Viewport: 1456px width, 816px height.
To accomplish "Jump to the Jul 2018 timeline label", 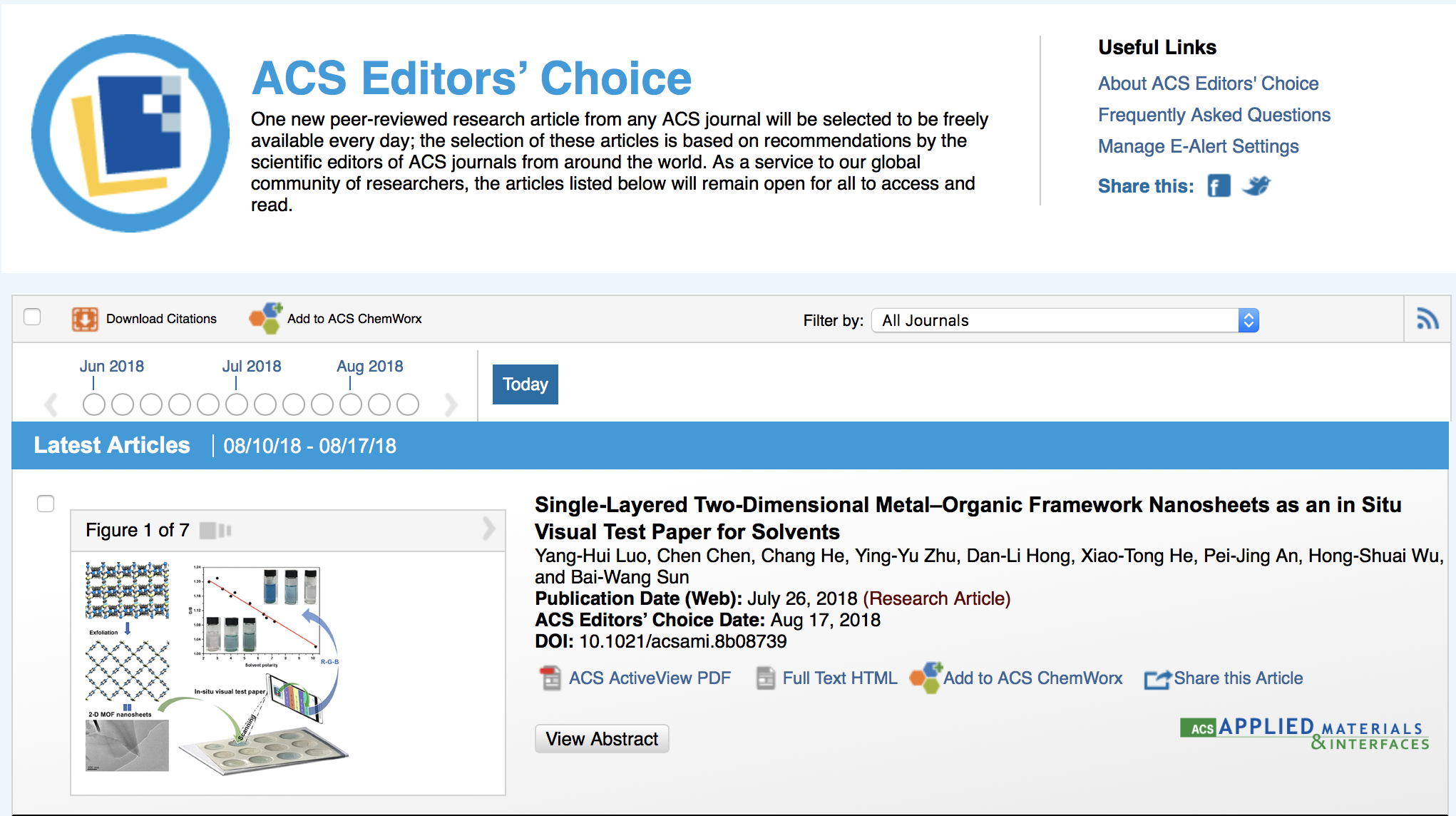I will [251, 366].
